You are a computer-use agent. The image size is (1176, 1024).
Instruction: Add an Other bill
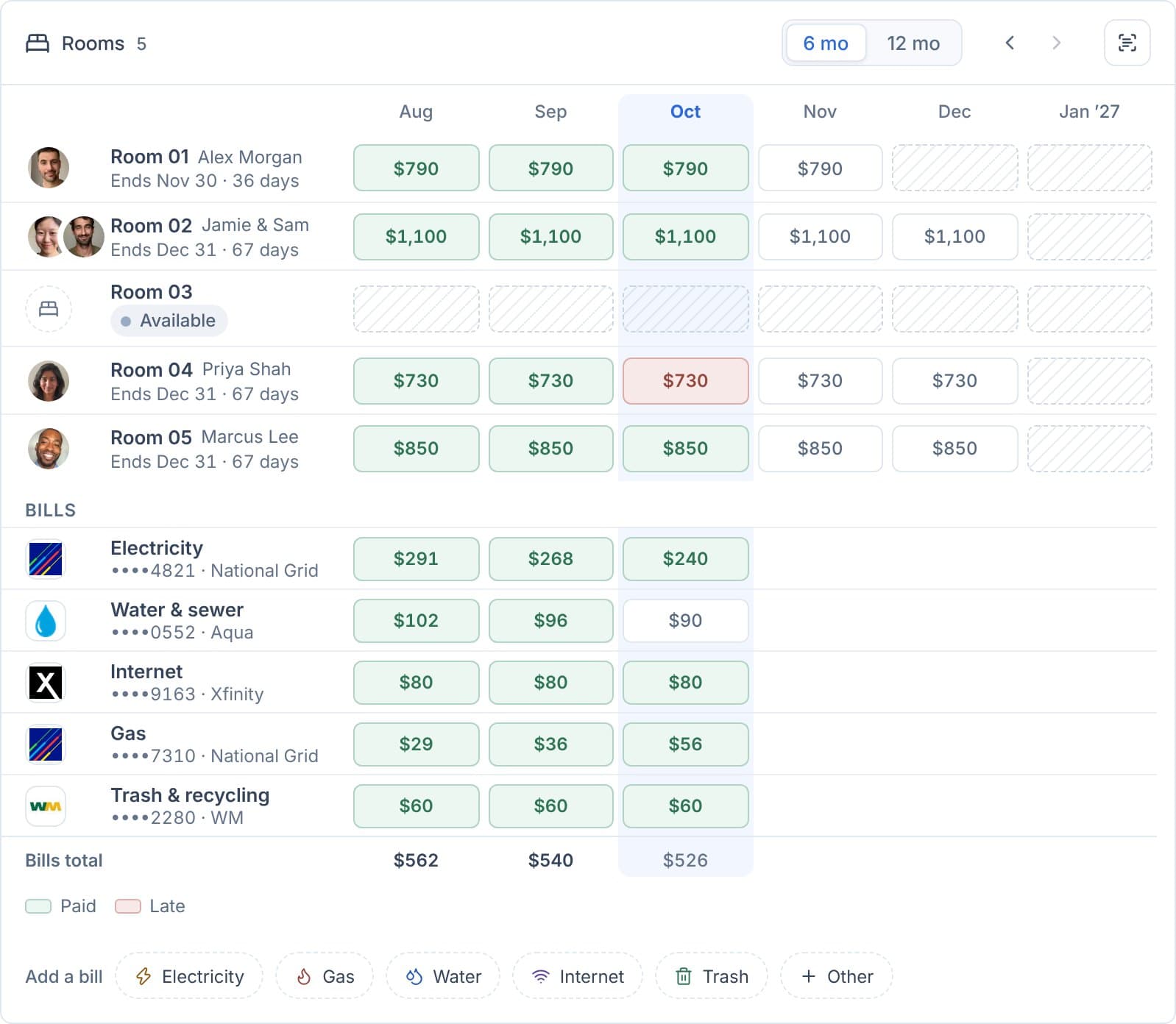(837, 976)
